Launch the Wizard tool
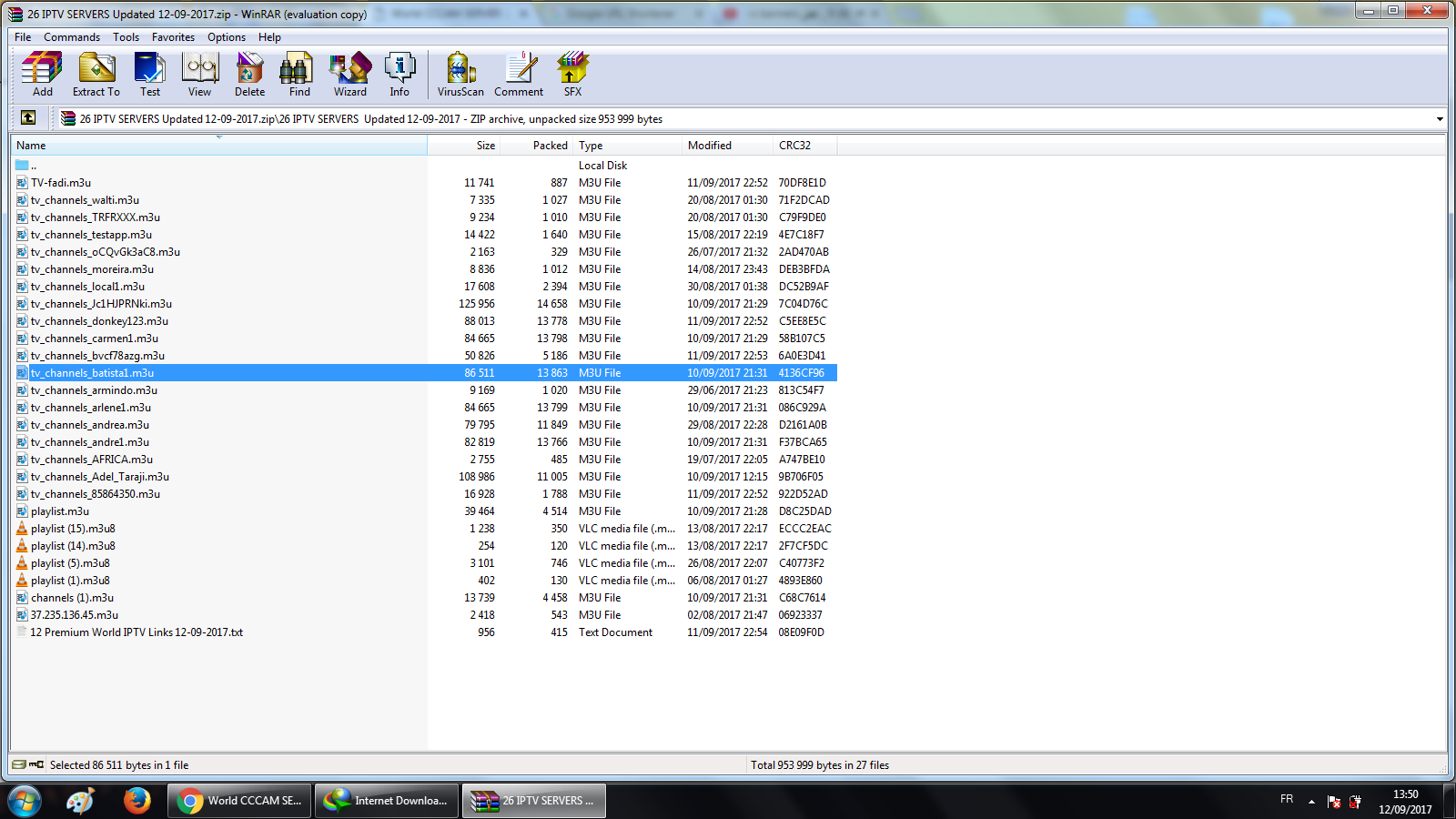Image resolution: width=1456 pixels, height=819 pixels. pyautogui.click(x=350, y=74)
